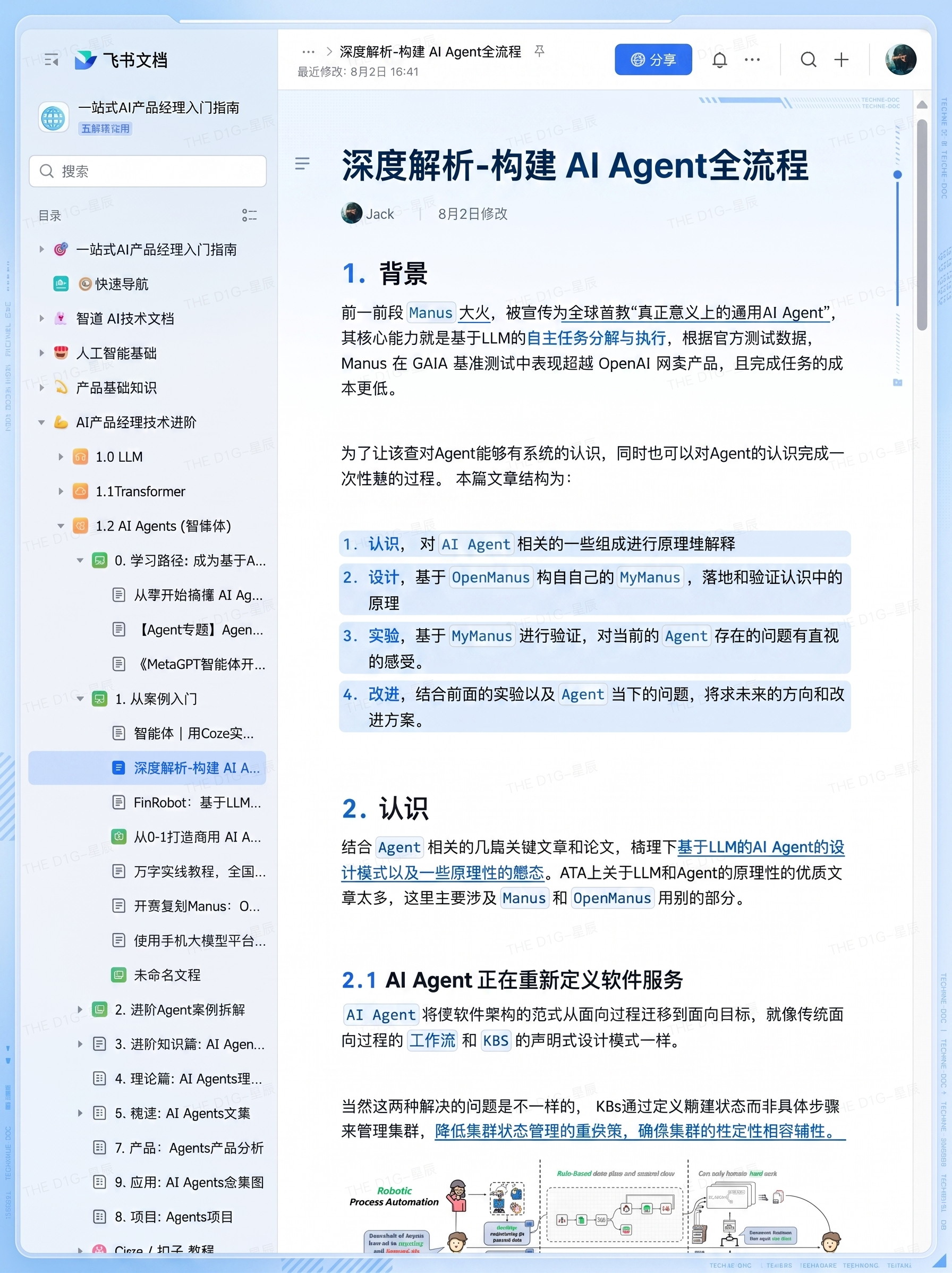Pin the document with the pushpin icon

[x=539, y=51]
